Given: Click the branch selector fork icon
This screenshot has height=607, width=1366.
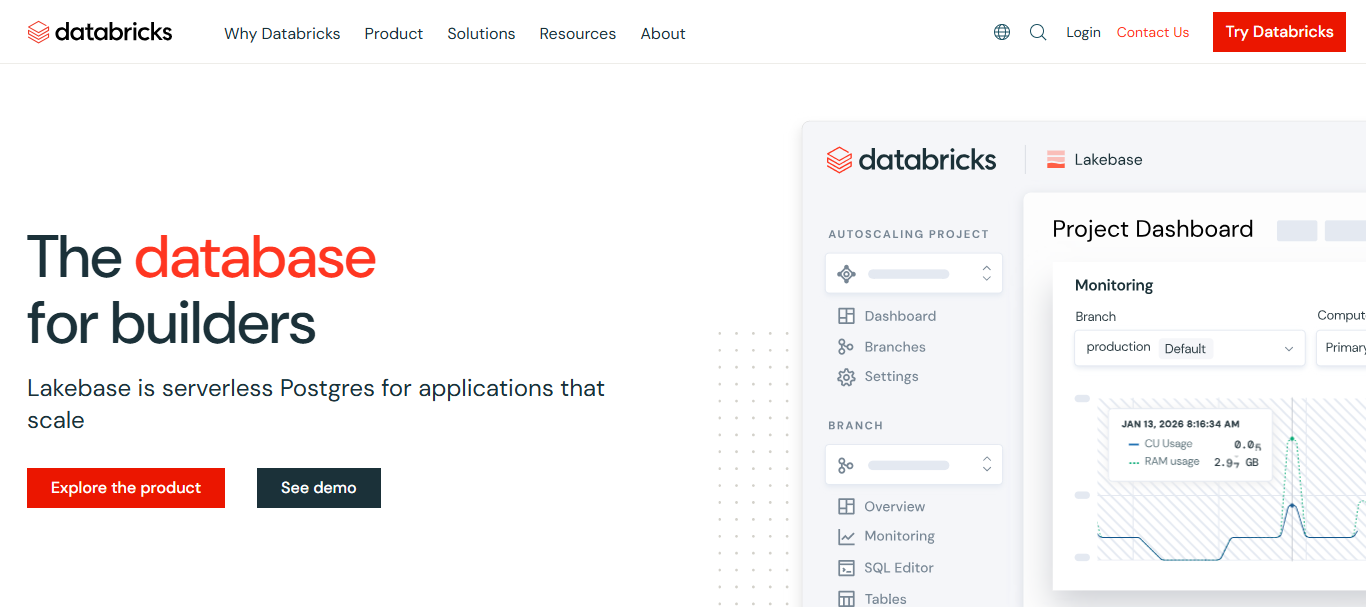Looking at the screenshot, I should pos(846,465).
